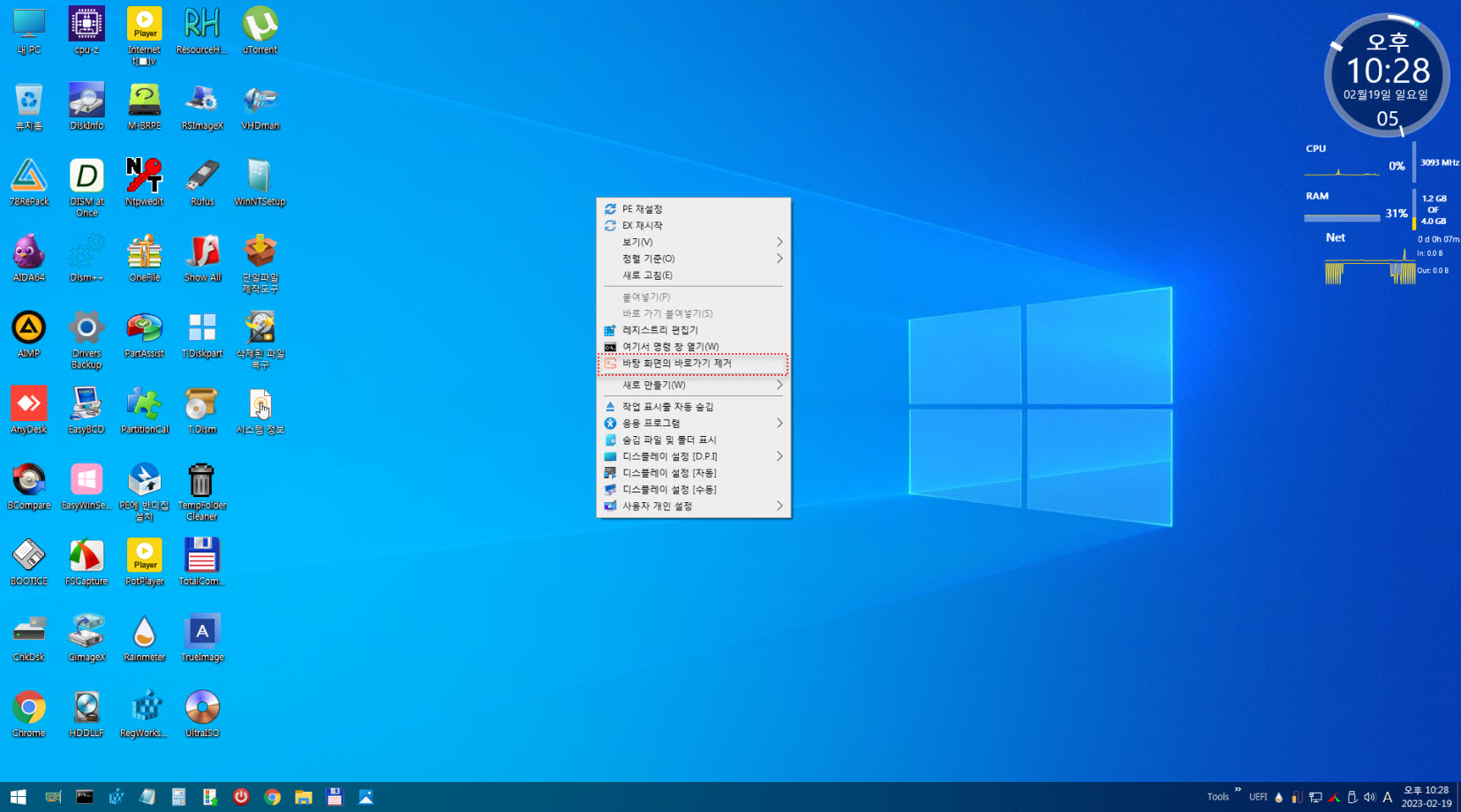Image resolution: width=1461 pixels, height=812 pixels.
Task: Click the Rainmeter clock widget
Action: [1387, 75]
